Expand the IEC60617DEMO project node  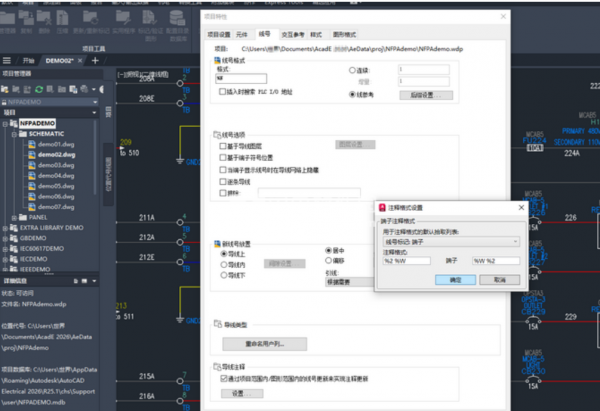(x=5, y=249)
